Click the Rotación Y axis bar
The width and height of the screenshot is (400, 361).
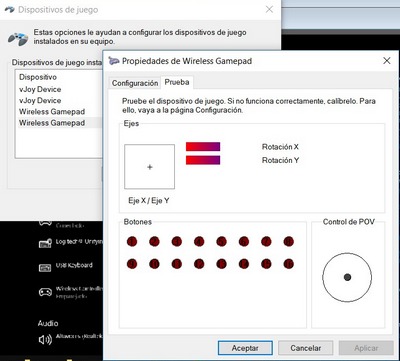(203, 160)
